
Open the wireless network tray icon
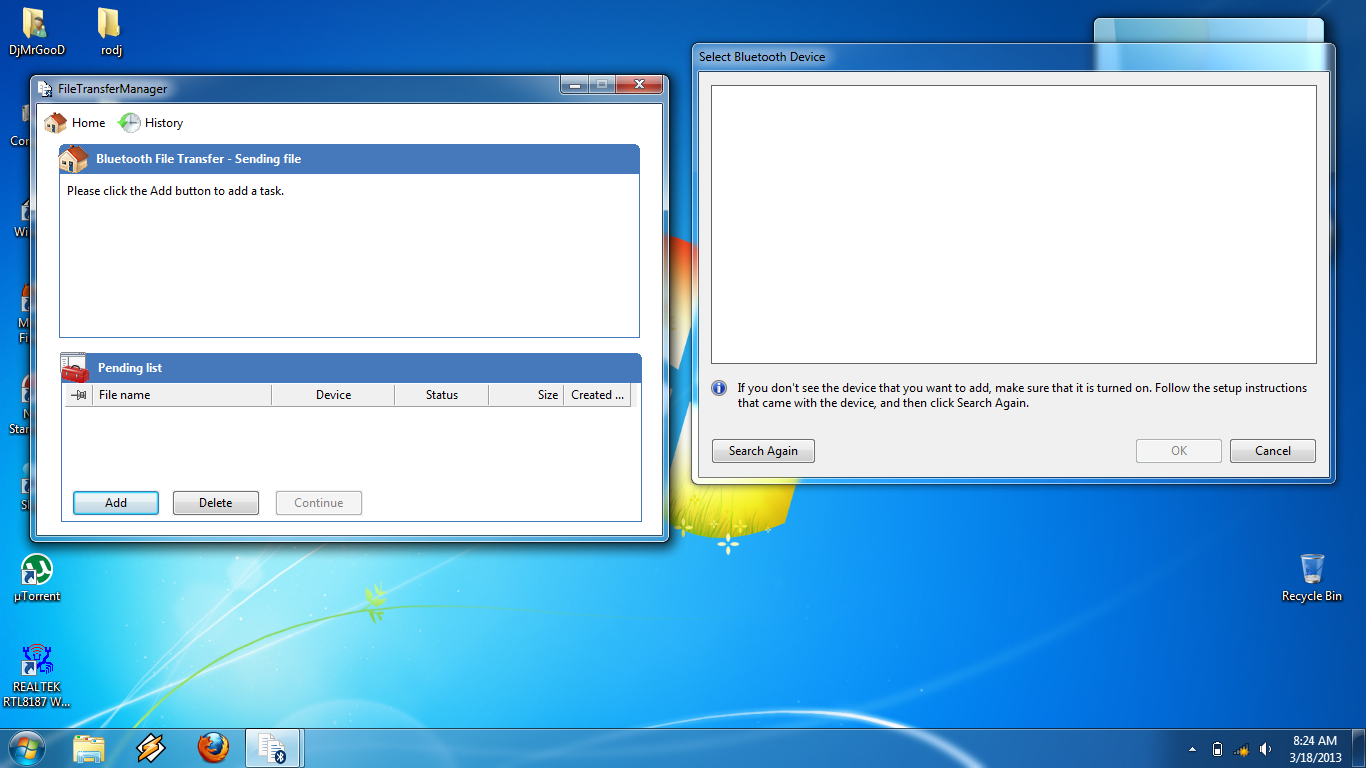coord(1242,749)
